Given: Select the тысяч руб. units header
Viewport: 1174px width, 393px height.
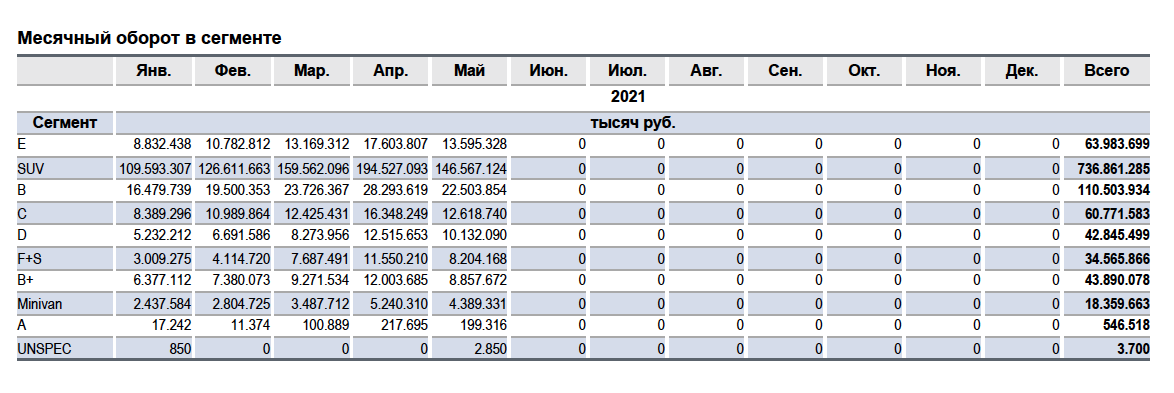Looking at the screenshot, I should [633, 123].
